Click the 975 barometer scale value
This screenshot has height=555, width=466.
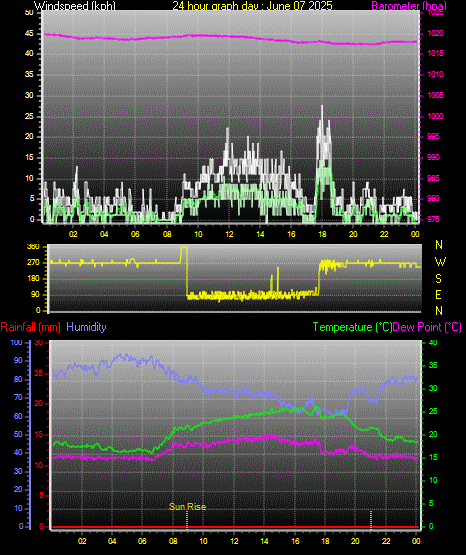click(433, 219)
